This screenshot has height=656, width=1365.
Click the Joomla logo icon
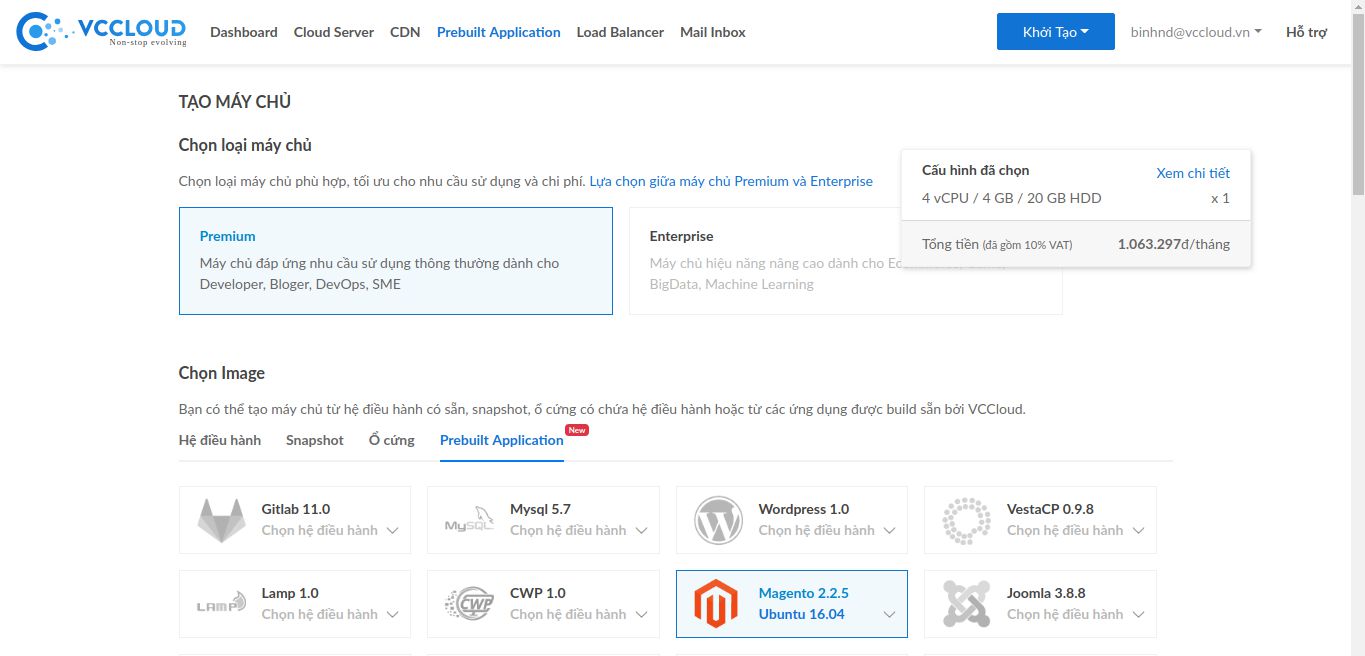[966, 604]
